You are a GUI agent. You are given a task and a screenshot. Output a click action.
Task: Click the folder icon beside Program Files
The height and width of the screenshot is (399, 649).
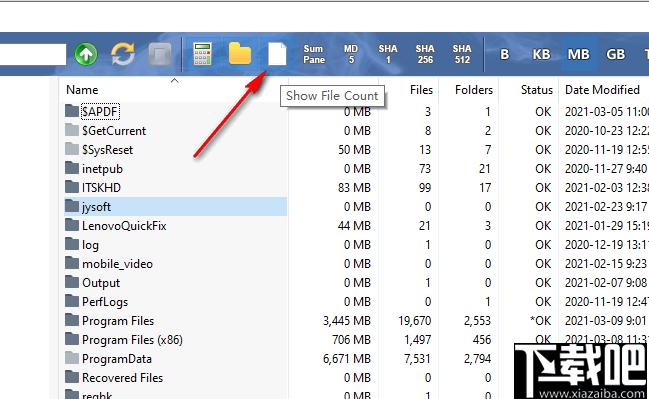72,320
